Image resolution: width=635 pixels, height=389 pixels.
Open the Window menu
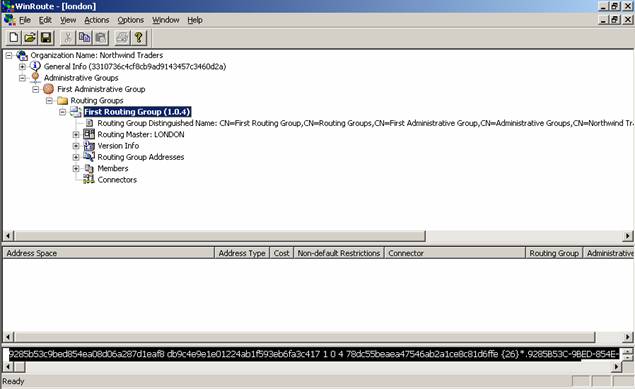pos(166,20)
